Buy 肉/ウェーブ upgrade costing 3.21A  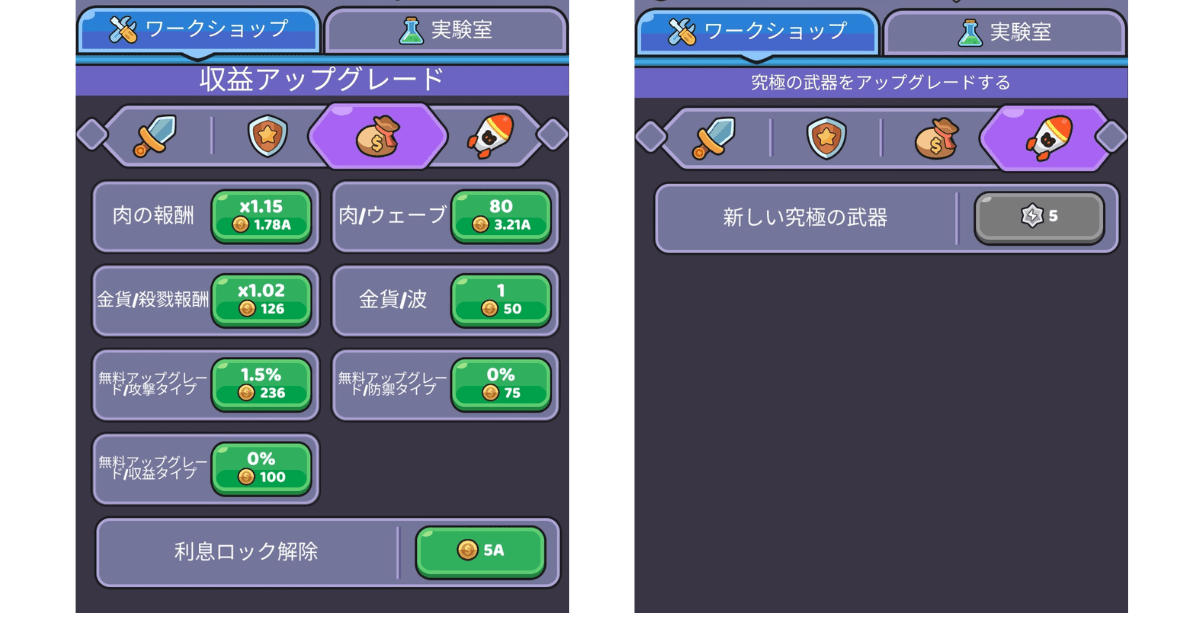point(501,216)
